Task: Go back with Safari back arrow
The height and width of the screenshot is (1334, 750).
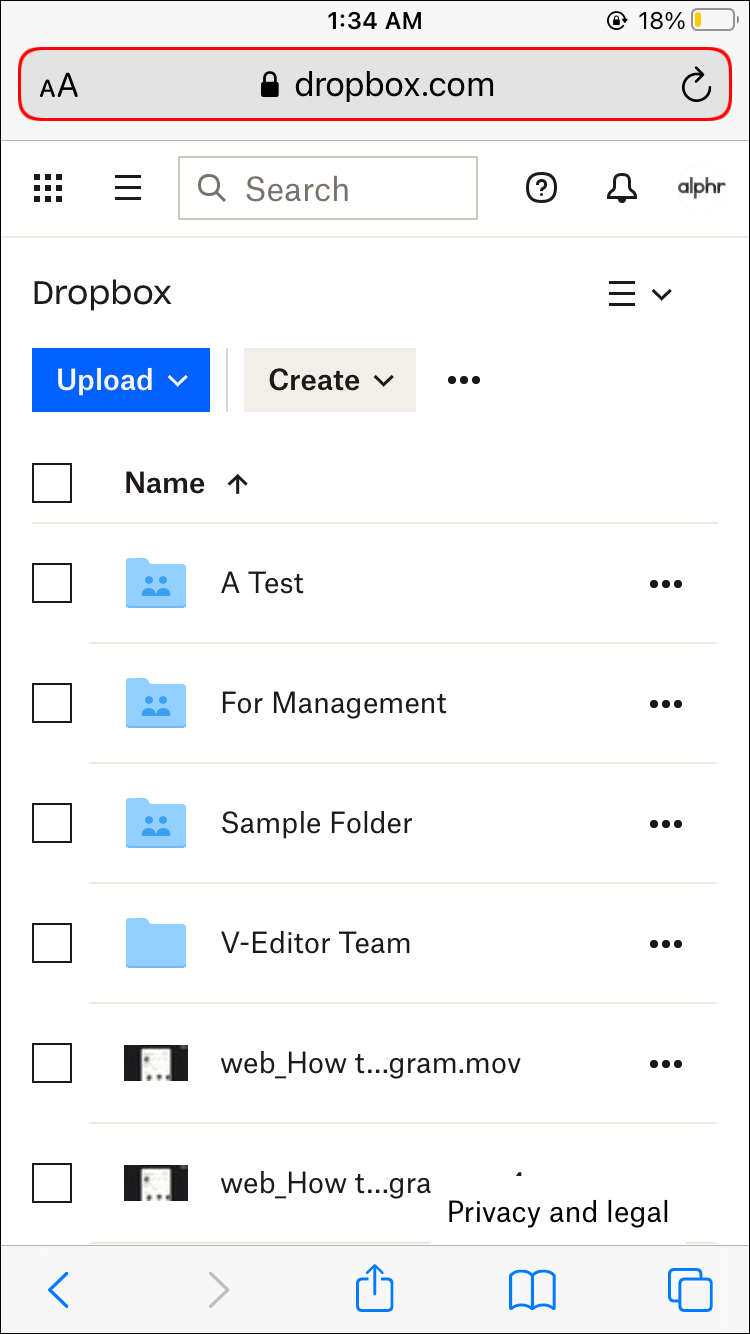Action: [59, 1289]
